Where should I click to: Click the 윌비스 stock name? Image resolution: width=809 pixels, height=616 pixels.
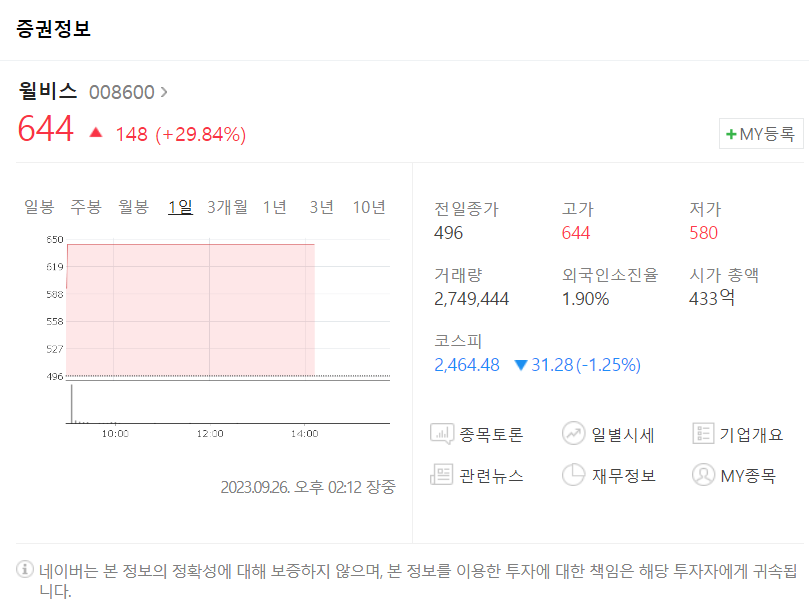(x=47, y=91)
